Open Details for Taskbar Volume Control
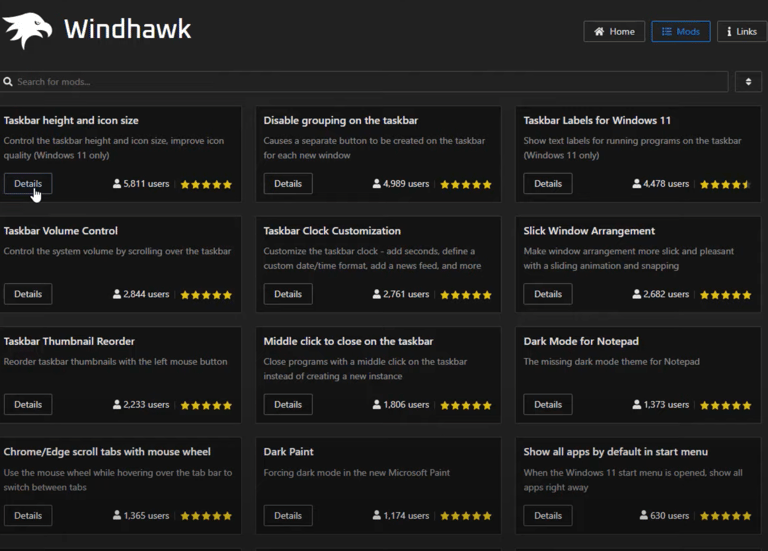The height and width of the screenshot is (551, 768). pos(28,294)
